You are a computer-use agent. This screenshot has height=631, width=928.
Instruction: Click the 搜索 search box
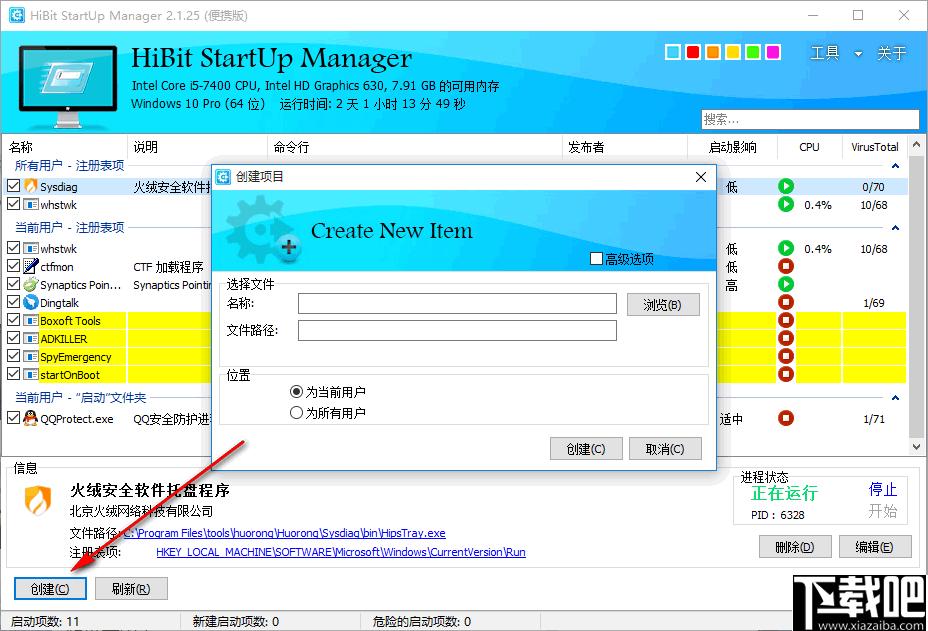(x=810, y=120)
